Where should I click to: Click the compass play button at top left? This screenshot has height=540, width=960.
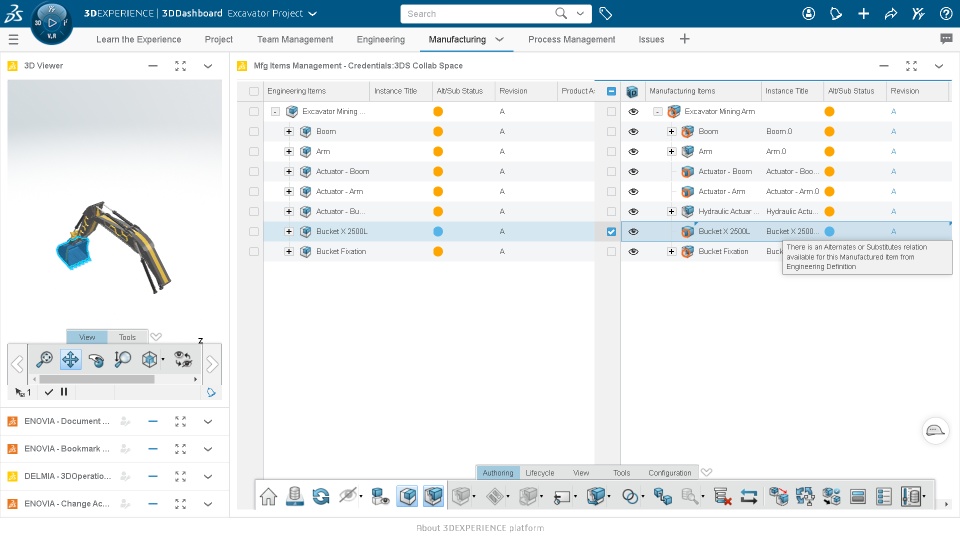pos(52,23)
